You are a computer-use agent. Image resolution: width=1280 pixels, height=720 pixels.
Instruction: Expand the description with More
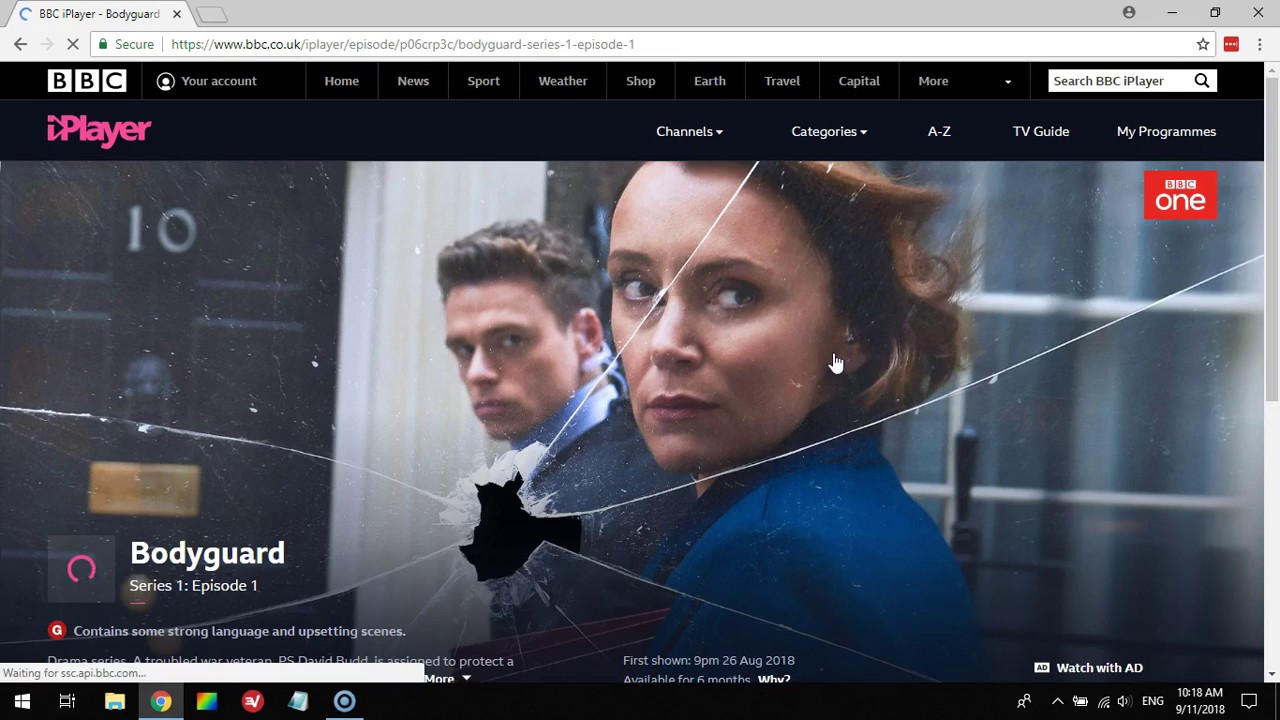click(x=446, y=678)
